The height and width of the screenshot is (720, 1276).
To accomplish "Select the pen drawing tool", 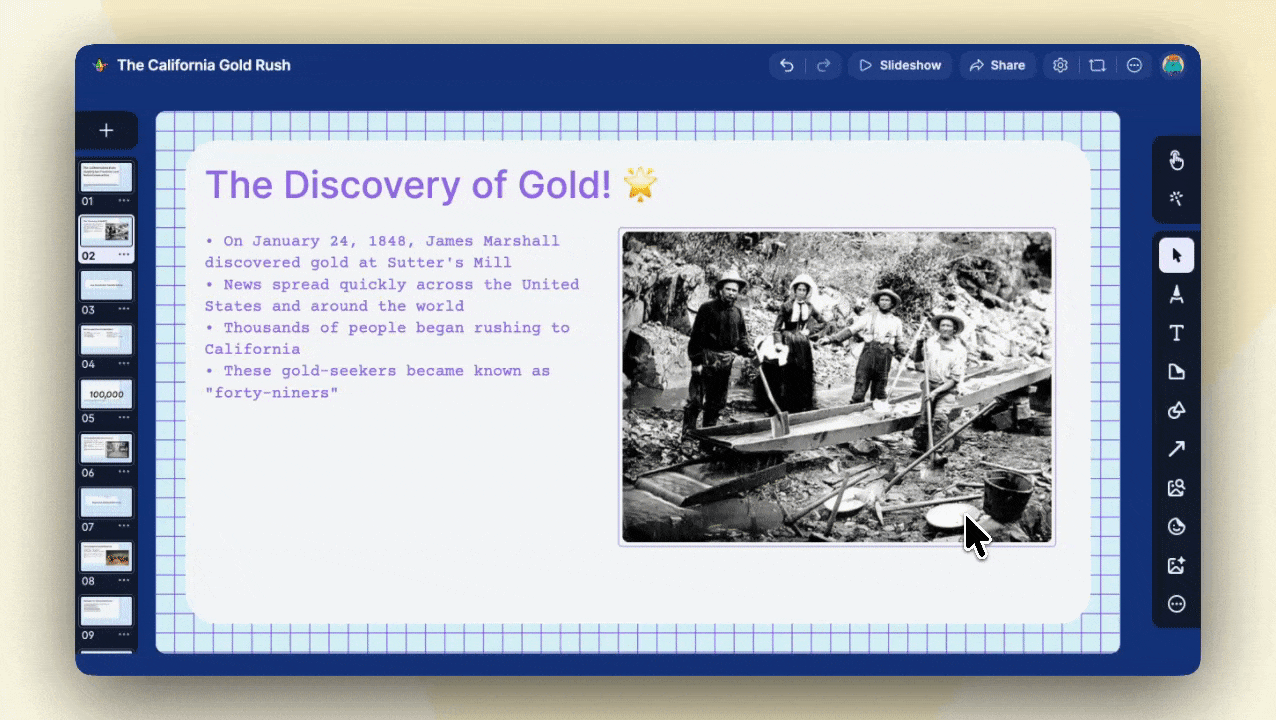I will click(1176, 294).
